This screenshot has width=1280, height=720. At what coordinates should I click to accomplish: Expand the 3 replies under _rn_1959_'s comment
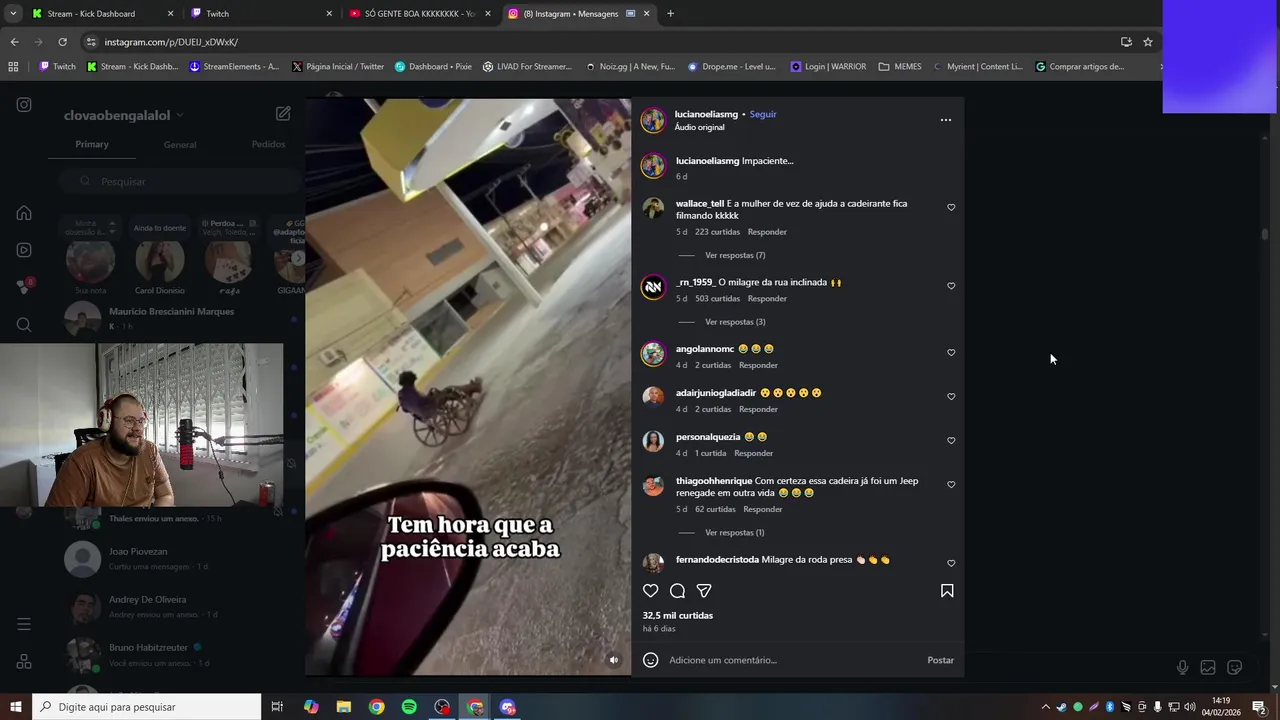(x=735, y=322)
